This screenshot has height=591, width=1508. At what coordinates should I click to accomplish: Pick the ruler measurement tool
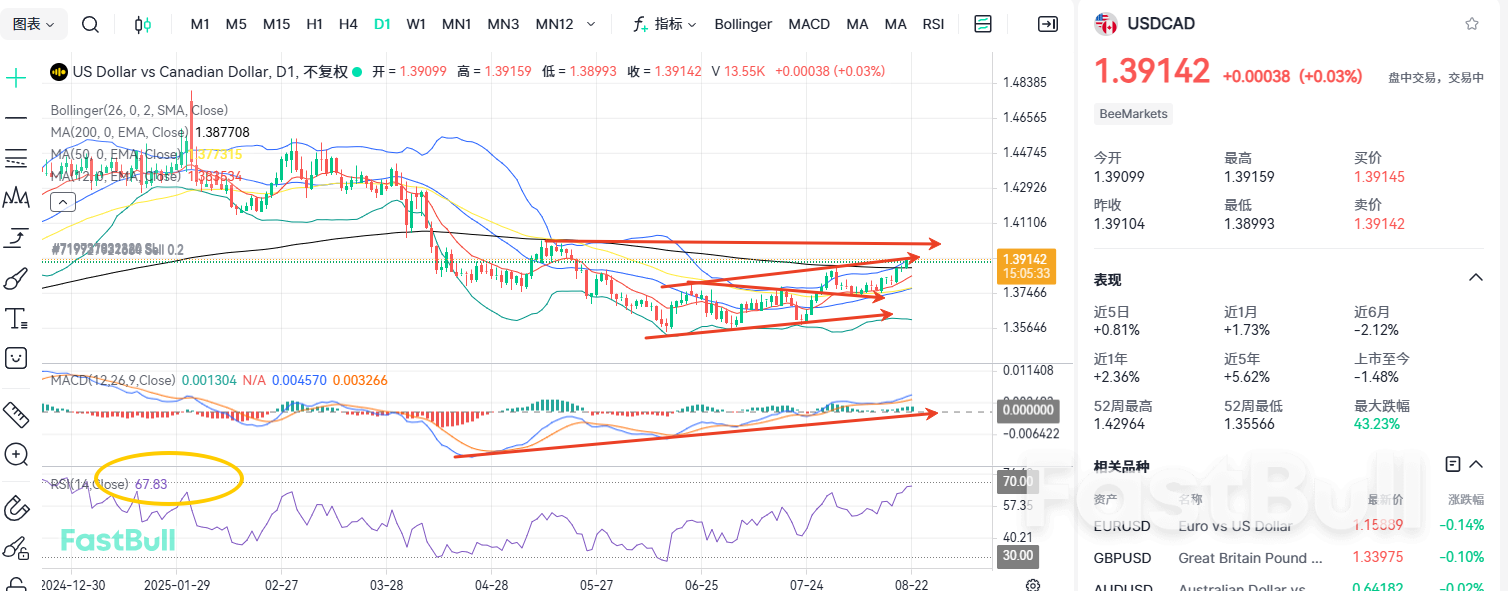click(x=16, y=413)
